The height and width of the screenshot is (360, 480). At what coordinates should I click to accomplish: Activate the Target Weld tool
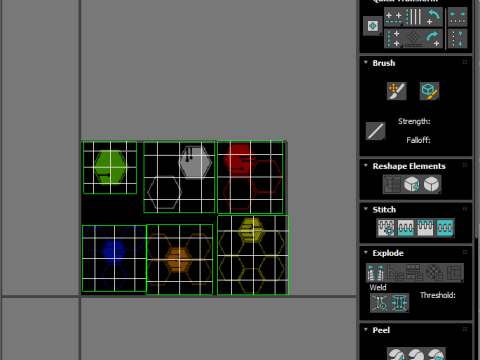(x=380, y=303)
